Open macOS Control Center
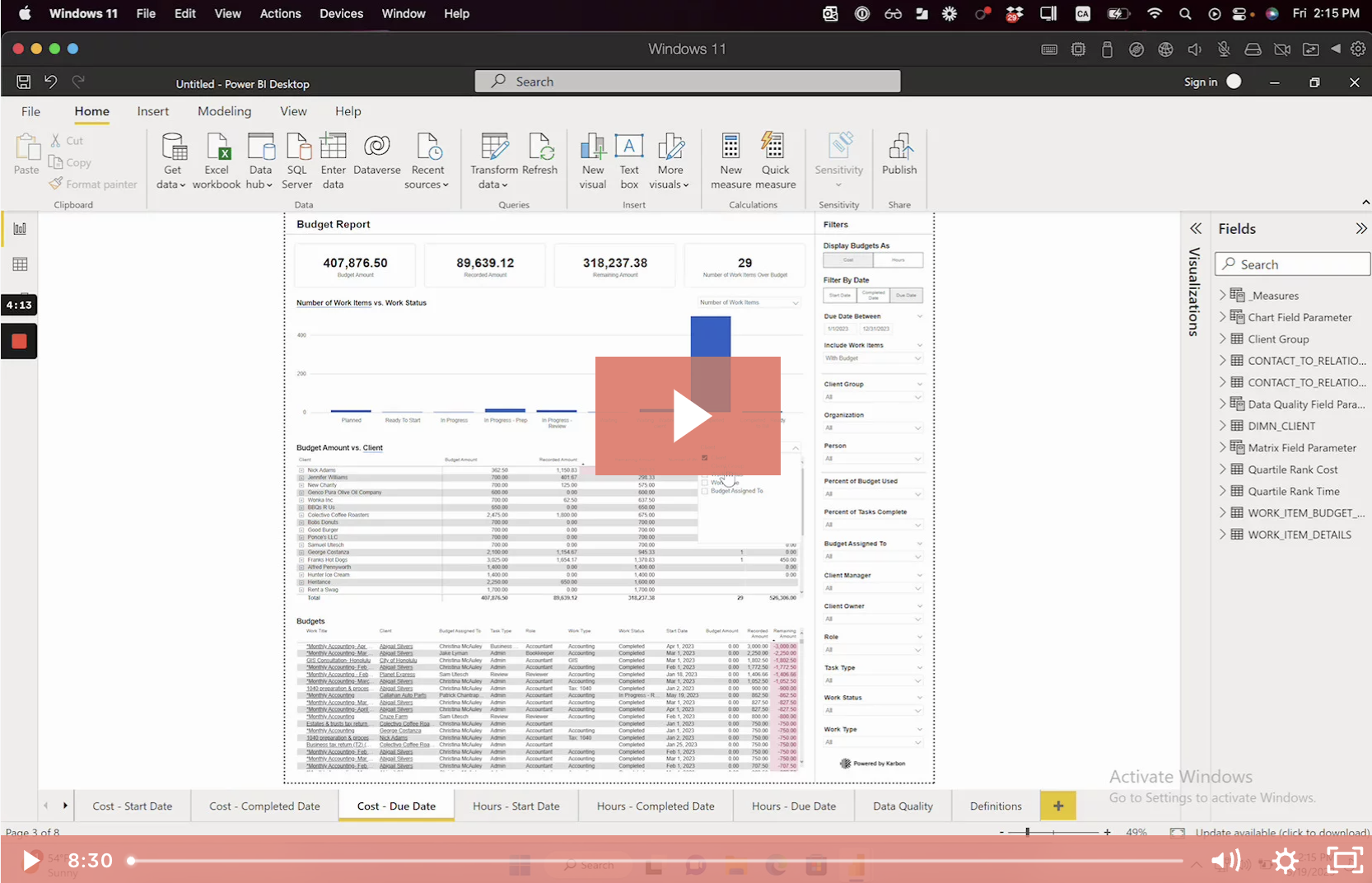 1241,13
